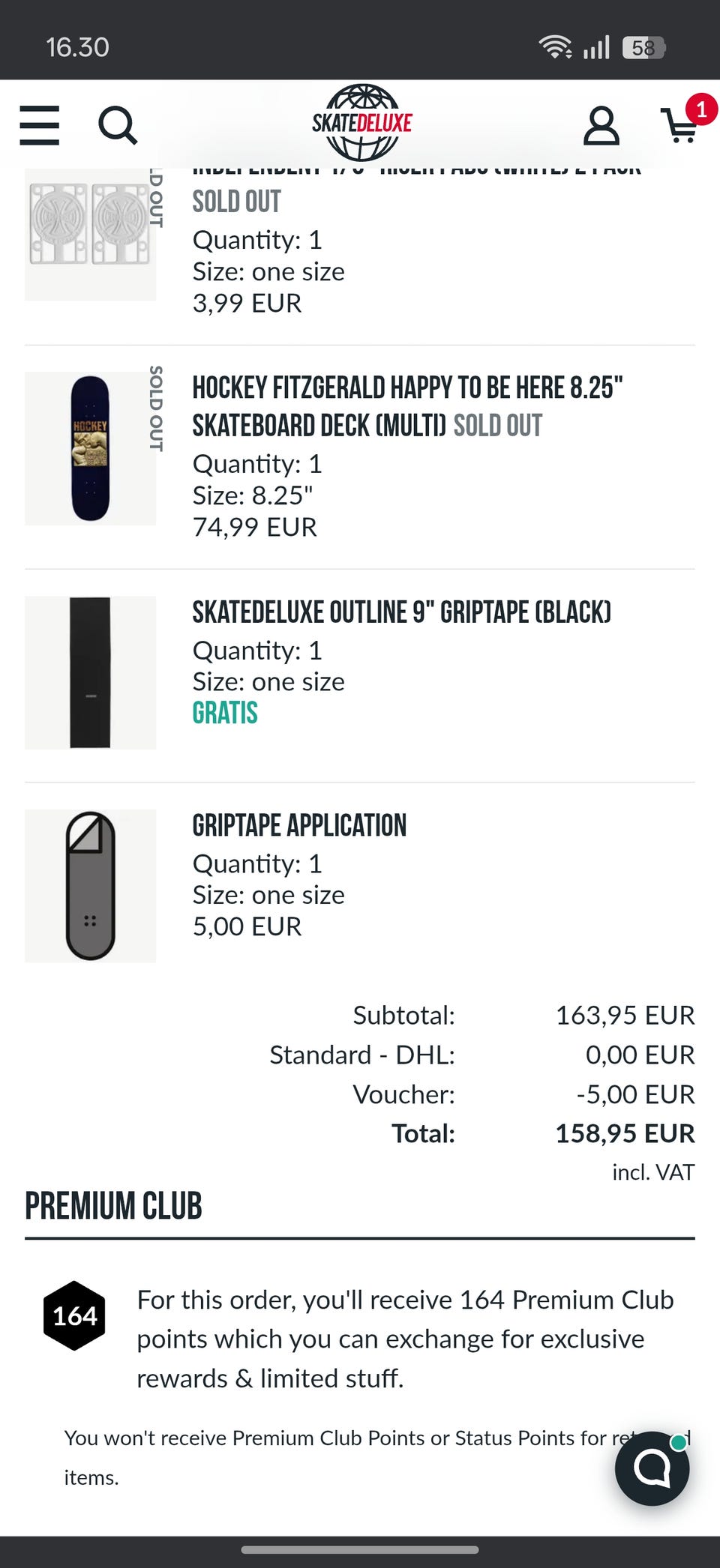Open the hamburger navigation menu

tap(40, 124)
